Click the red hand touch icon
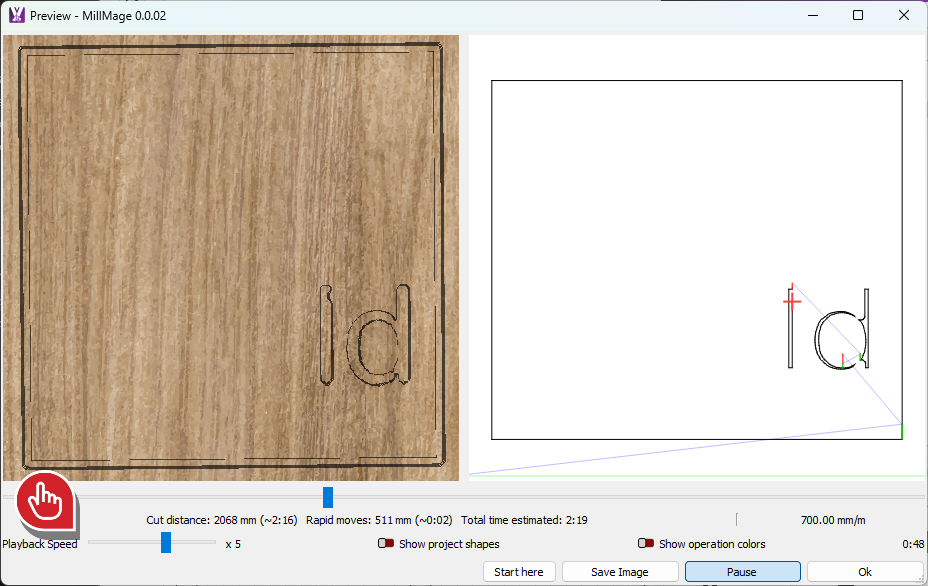The width and height of the screenshot is (928, 586). click(46, 498)
